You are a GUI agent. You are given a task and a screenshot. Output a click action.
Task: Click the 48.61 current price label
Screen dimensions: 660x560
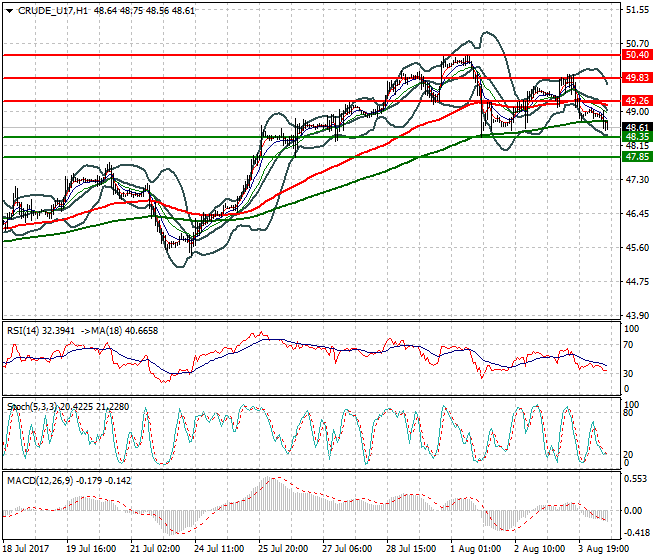(x=637, y=127)
